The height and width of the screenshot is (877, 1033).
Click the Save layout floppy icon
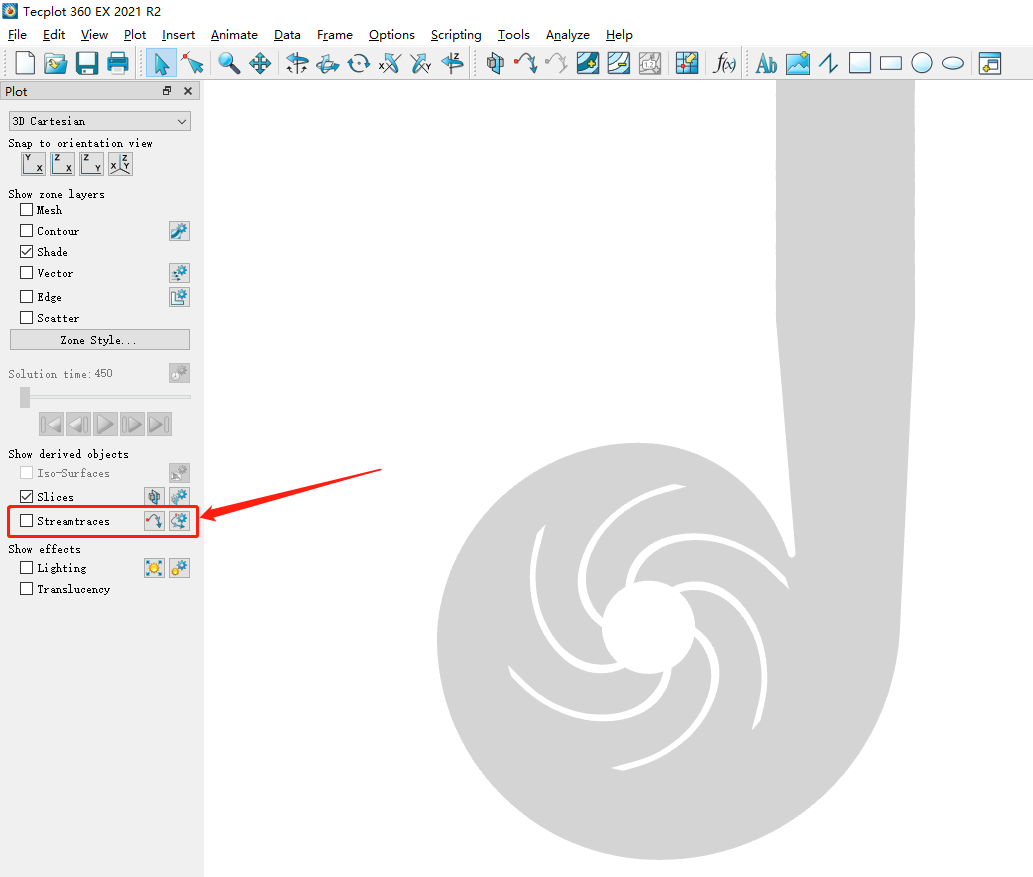coord(87,64)
